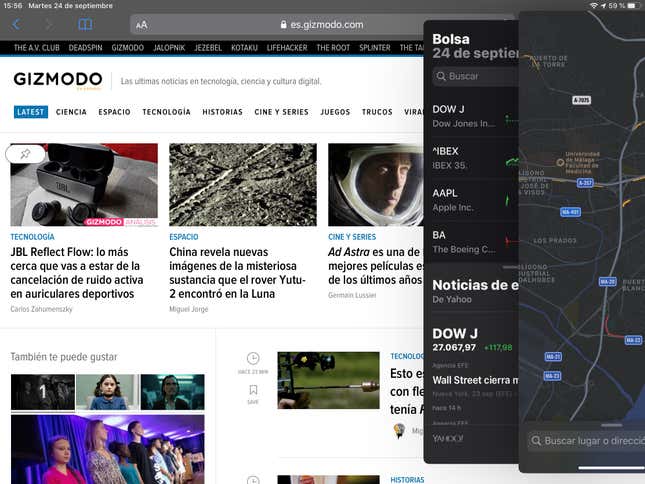Select the first recommended thumbnail numbered 1

pos(43,392)
